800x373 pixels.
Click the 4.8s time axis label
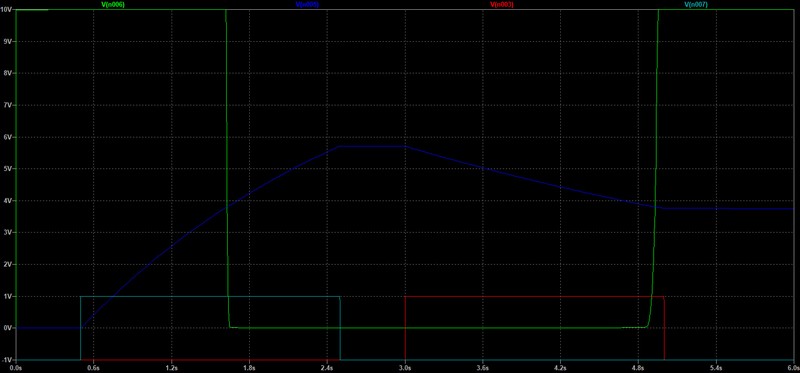click(x=638, y=367)
